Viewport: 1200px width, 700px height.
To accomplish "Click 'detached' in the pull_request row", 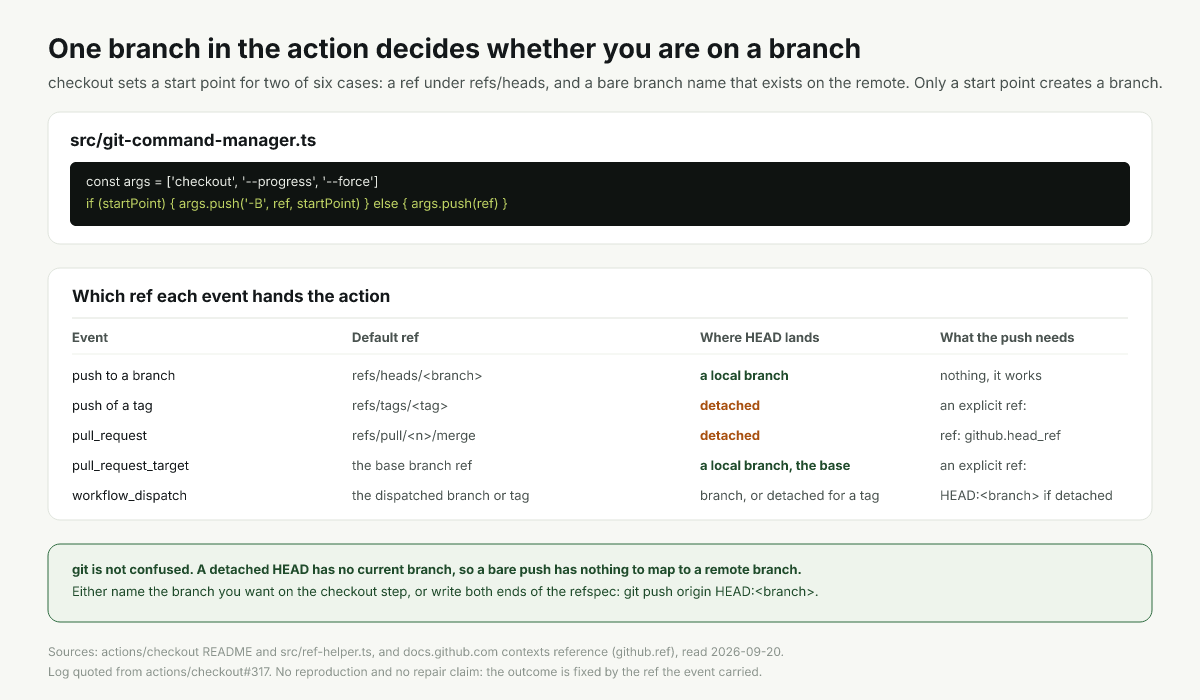I will pos(730,435).
